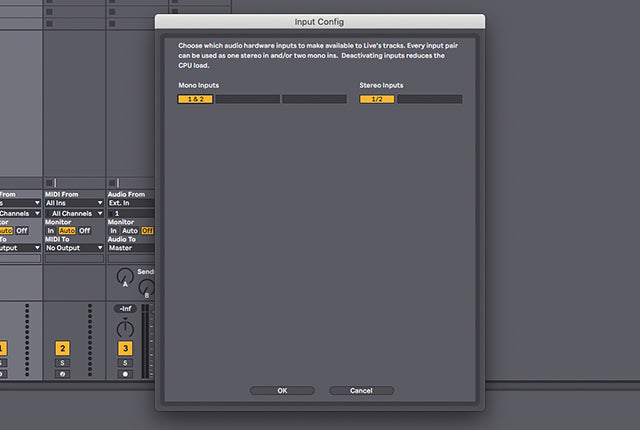Screen dimensions: 640x430
Task: Open Audio From Ext. In dropdown
Action: (131, 203)
